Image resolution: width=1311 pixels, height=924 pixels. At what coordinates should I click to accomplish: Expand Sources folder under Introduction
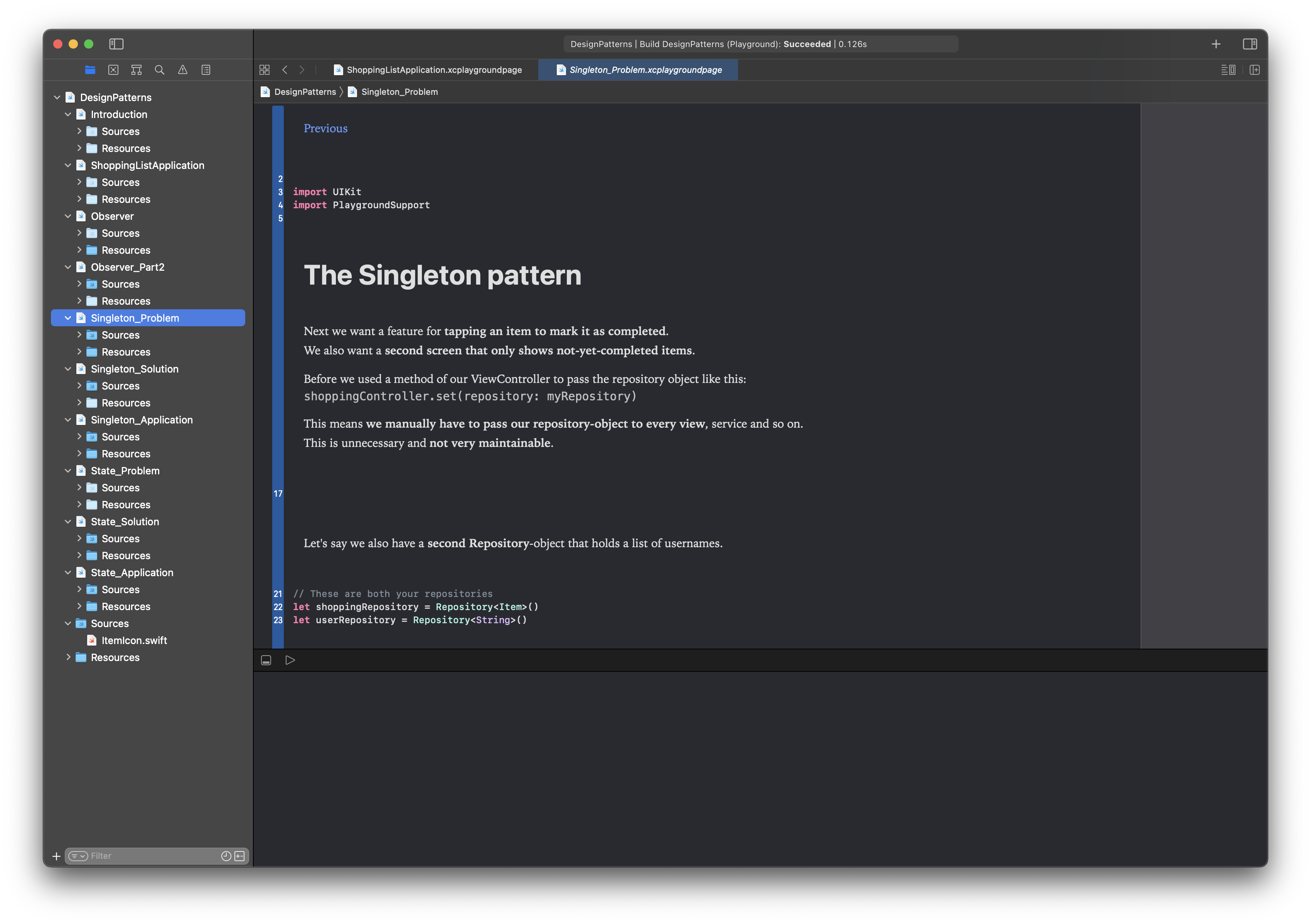click(79, 132)
